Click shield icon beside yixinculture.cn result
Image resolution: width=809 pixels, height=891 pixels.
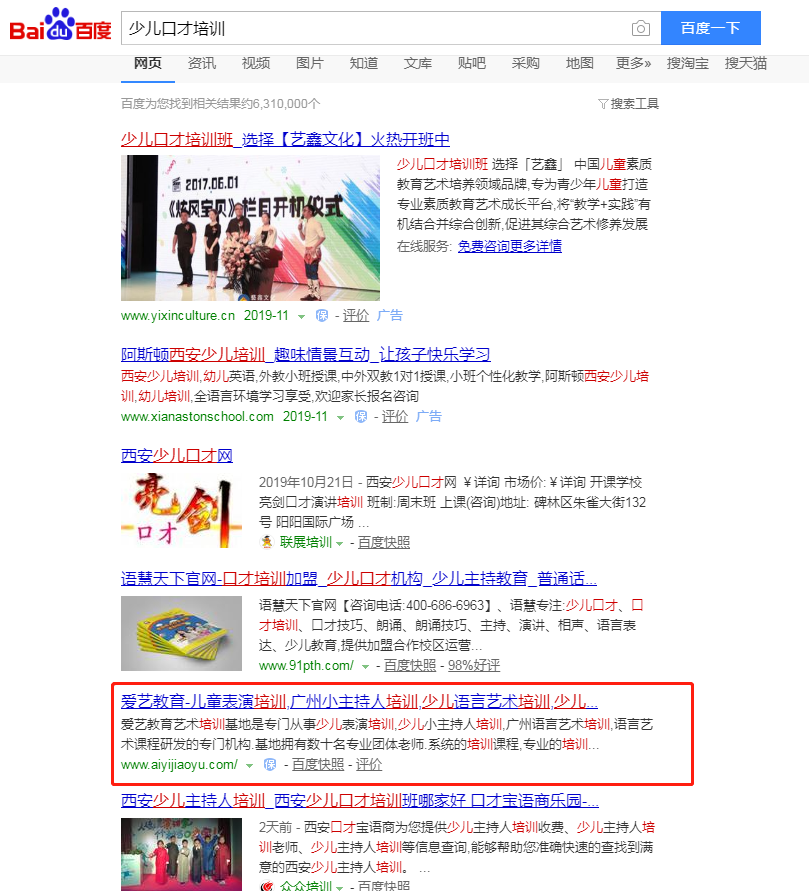pyautogui.click(x=322, y=316)
